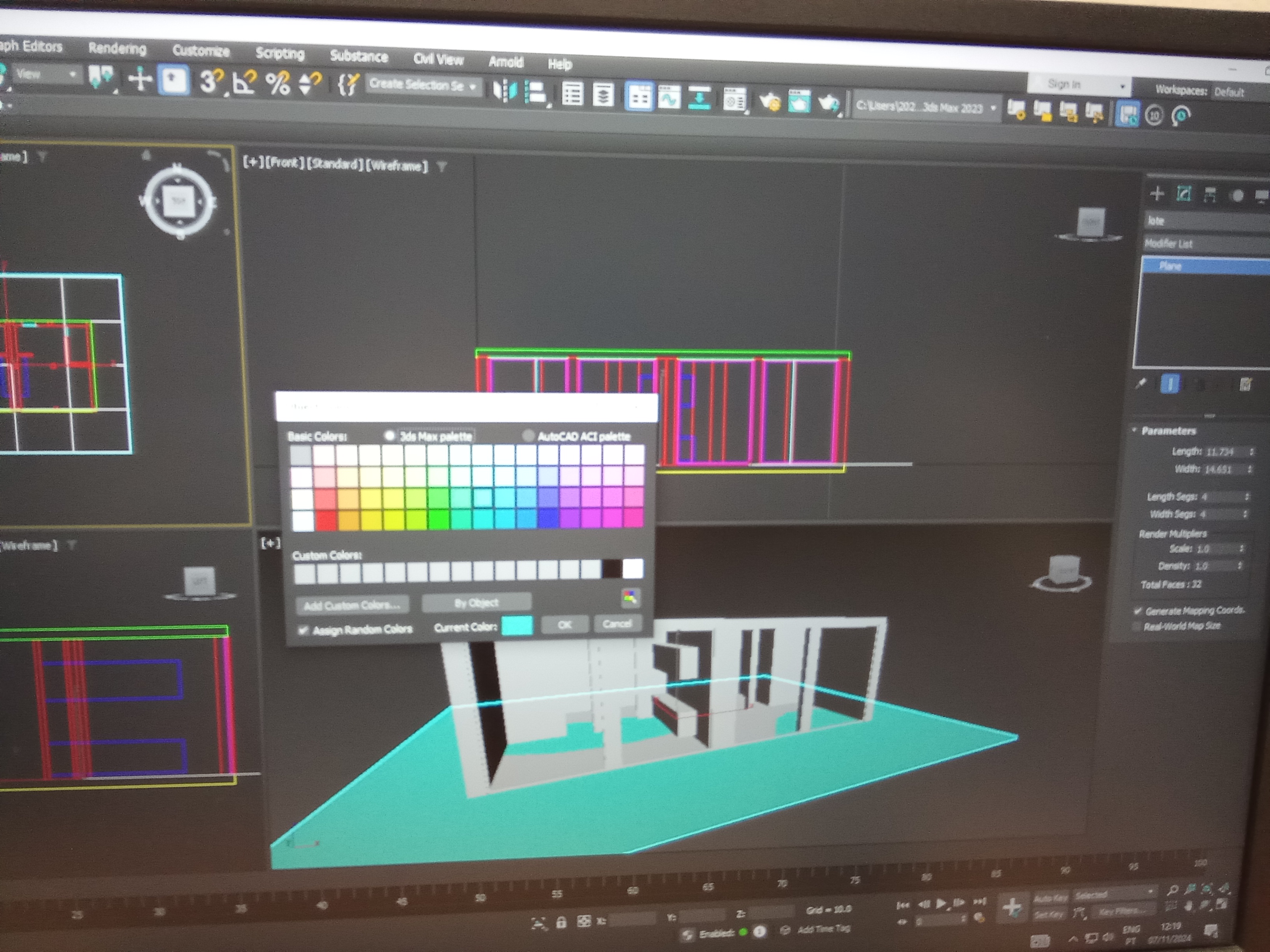Screen dimensions: 1270x952
Task: Toggle Spinner Snap
Action: point(310,85)
